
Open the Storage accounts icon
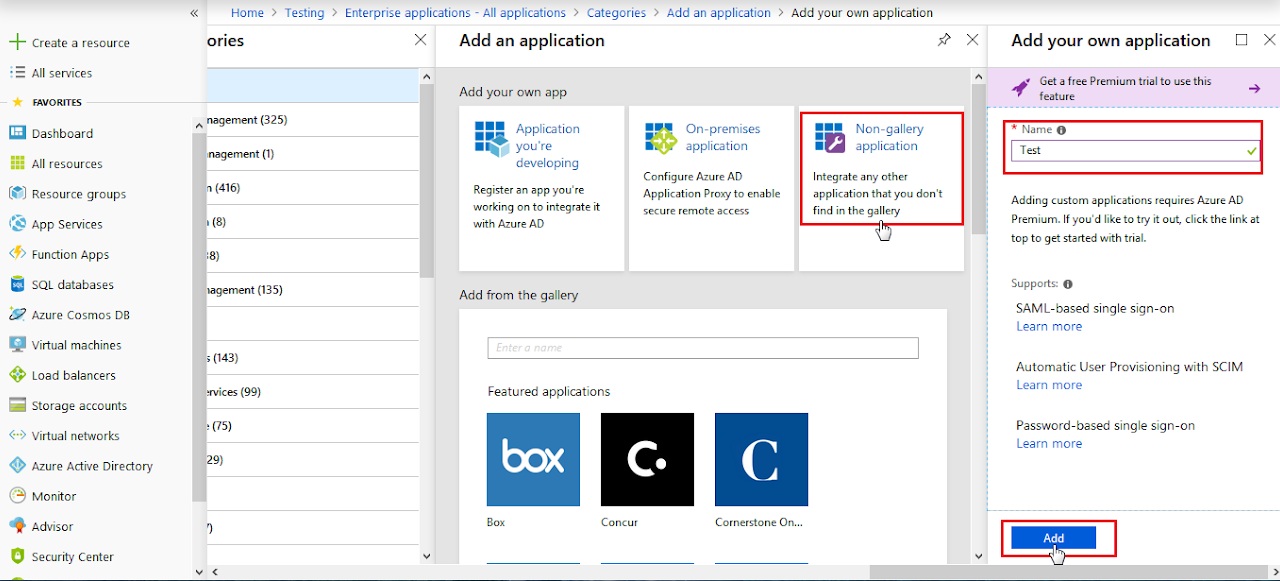click(16, 405)
